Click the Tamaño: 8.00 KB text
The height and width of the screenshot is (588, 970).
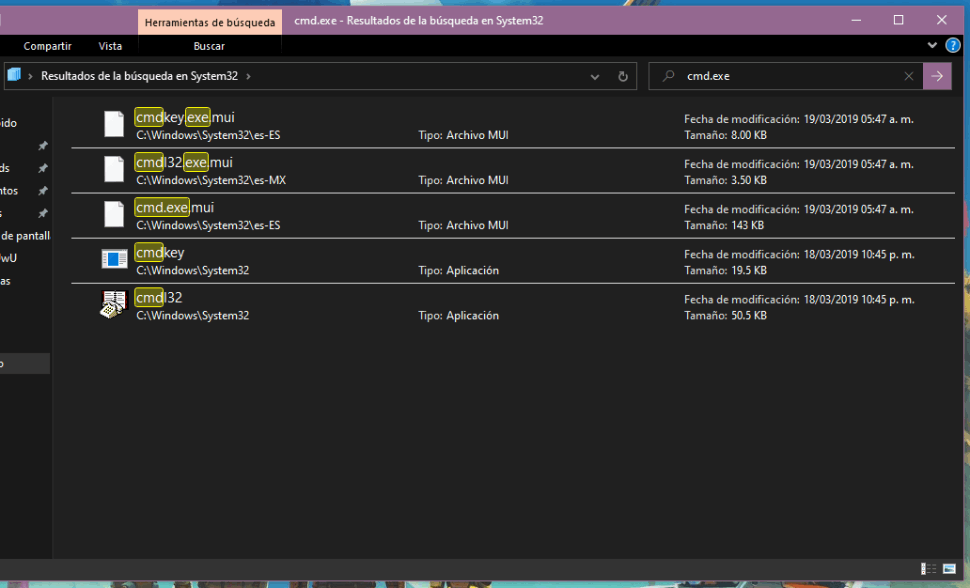725,135
